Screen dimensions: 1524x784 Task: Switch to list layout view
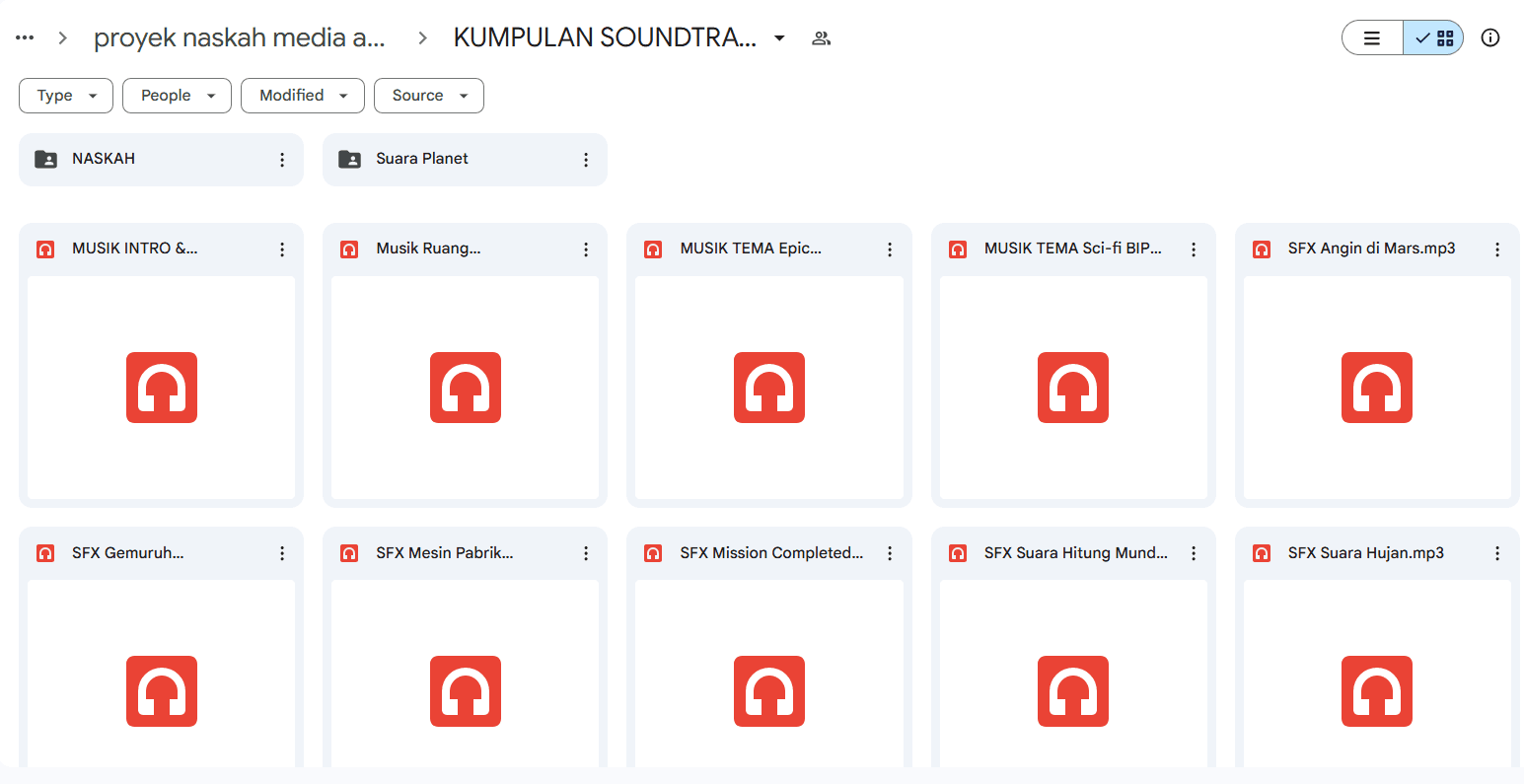tap(1372, 37)
